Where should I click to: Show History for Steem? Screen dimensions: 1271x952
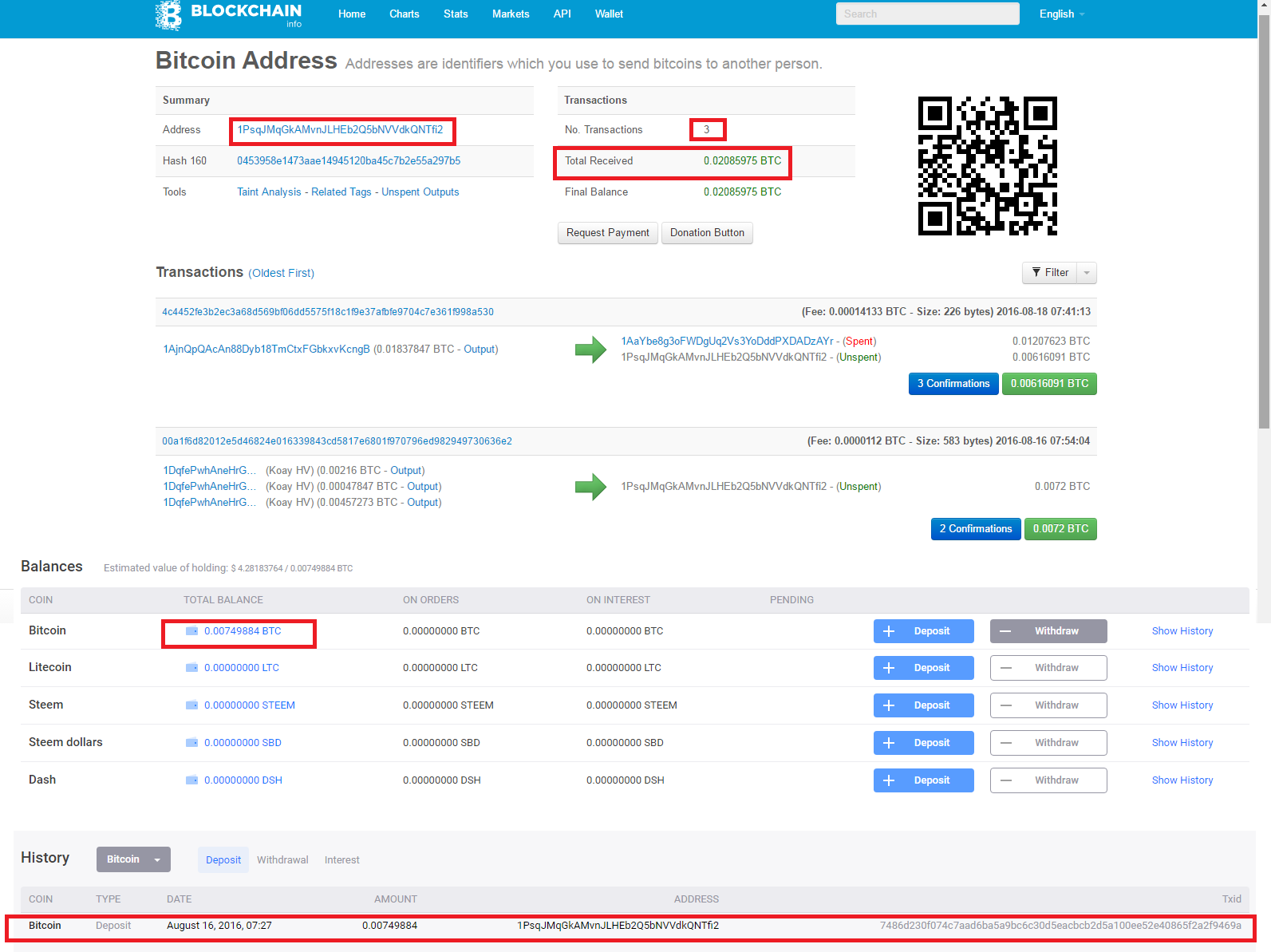pos(1182,705)
